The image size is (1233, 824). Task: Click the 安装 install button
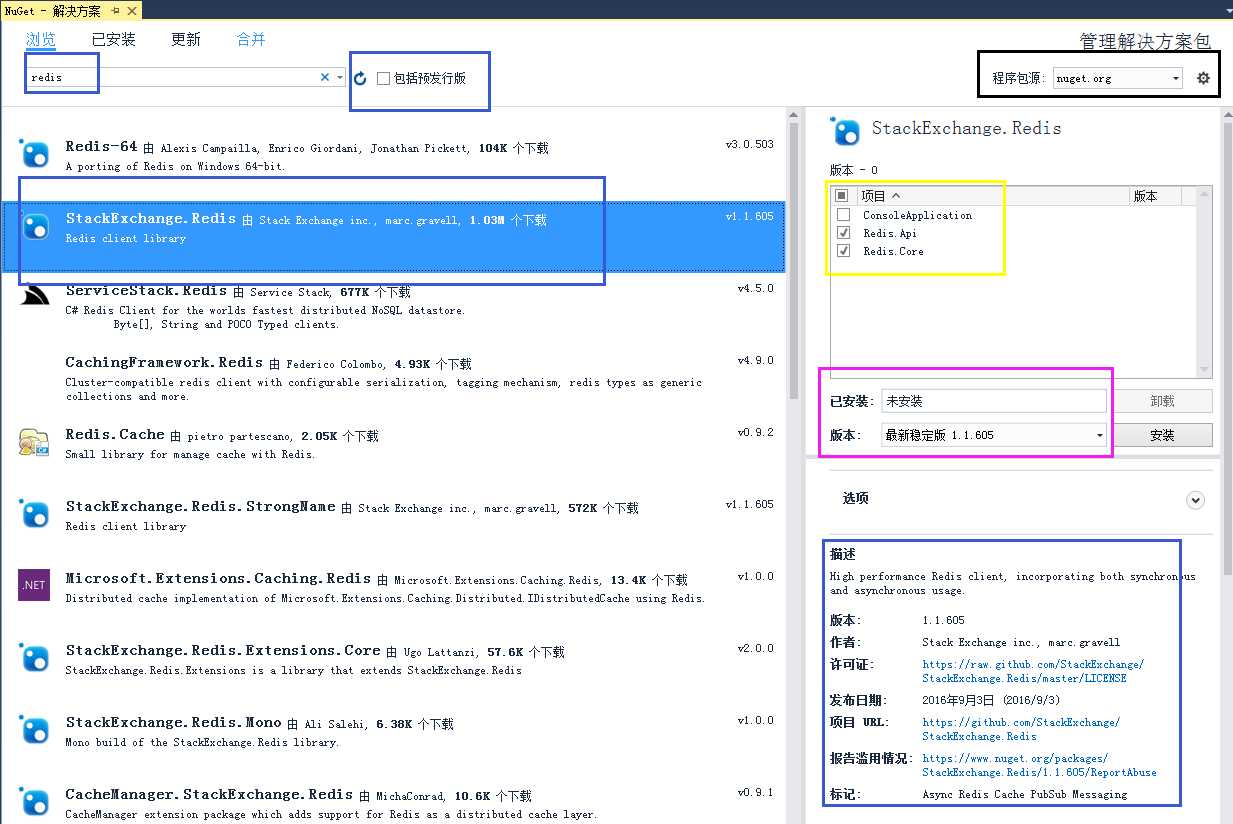click(x=1162, y=435)
